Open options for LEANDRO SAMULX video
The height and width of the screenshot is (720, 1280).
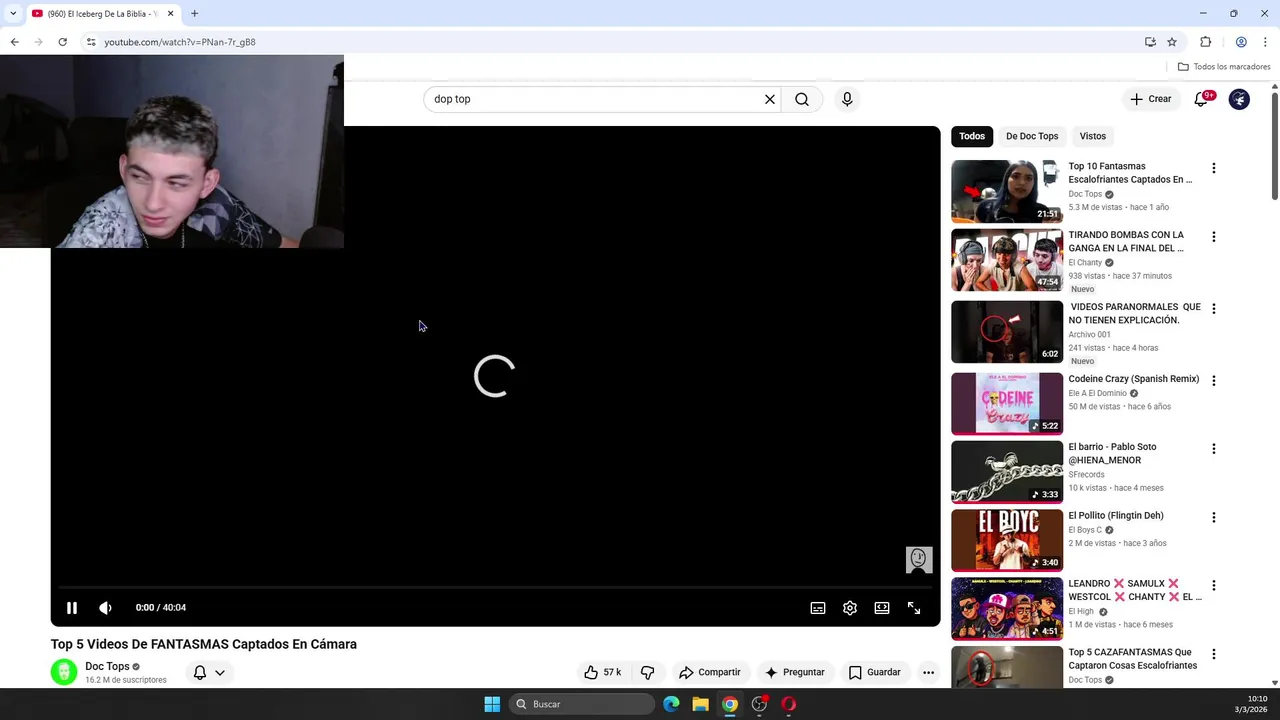1214,586
